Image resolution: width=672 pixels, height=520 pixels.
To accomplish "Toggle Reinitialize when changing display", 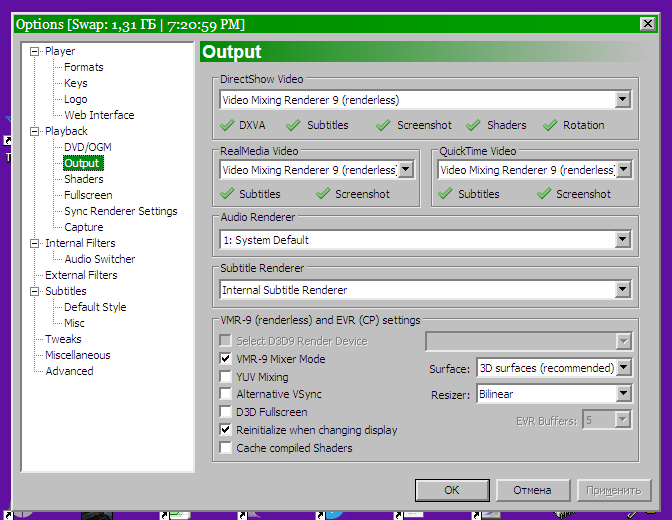I will tap(225, 430).
